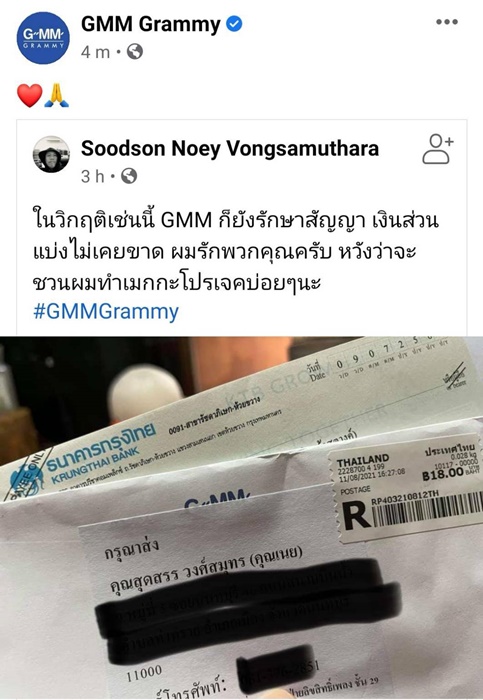Add Soodson Noey as a friend

[x=437, y=149]
